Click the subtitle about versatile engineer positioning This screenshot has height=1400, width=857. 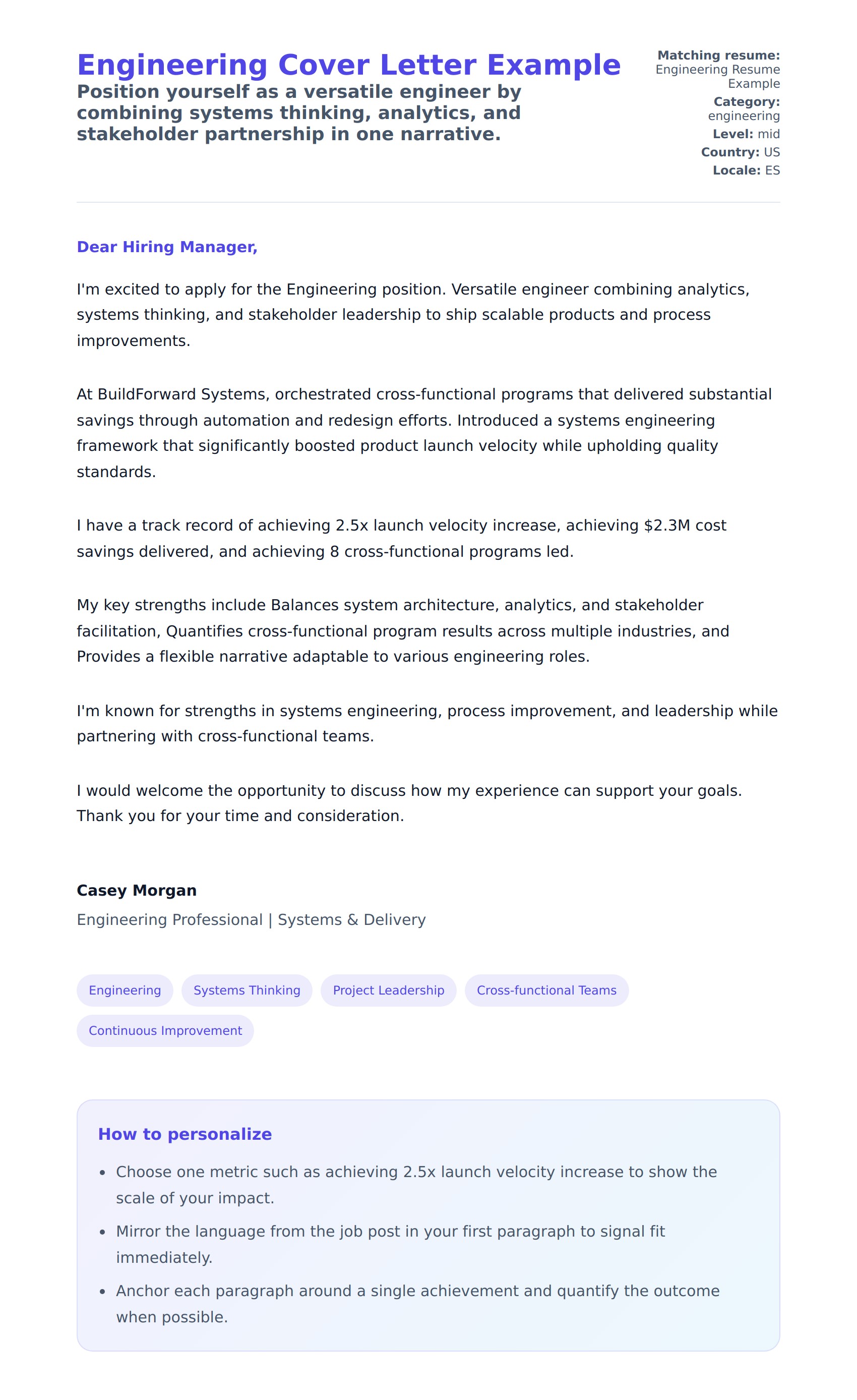point(299,112)
